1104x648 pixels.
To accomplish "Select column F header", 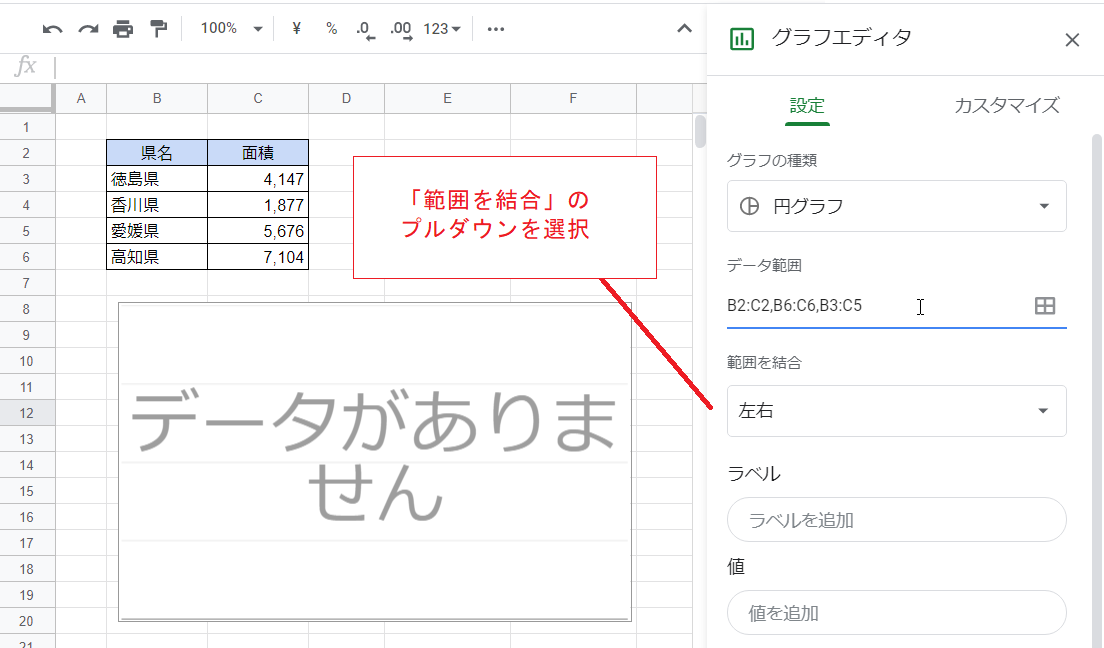I will pyautogui.click(x=573, y=99).
